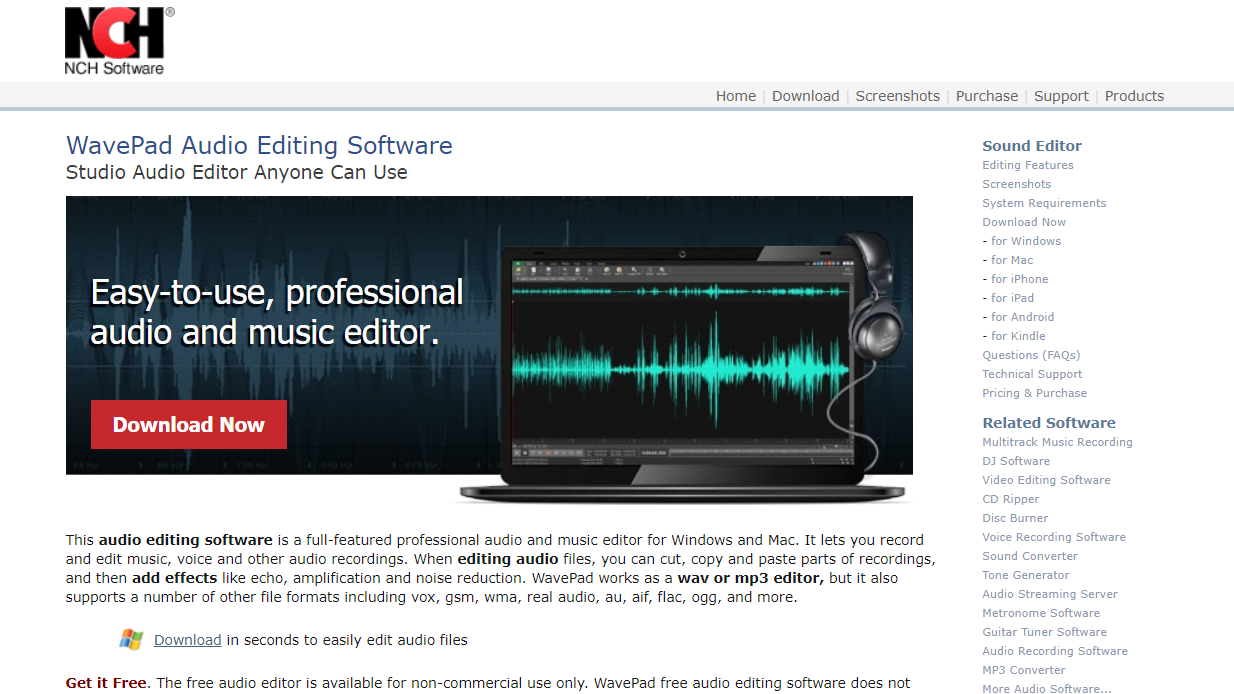Open the Support menu item
The height and width of the screenshot is (694, 1234).
click(1061, 96)
